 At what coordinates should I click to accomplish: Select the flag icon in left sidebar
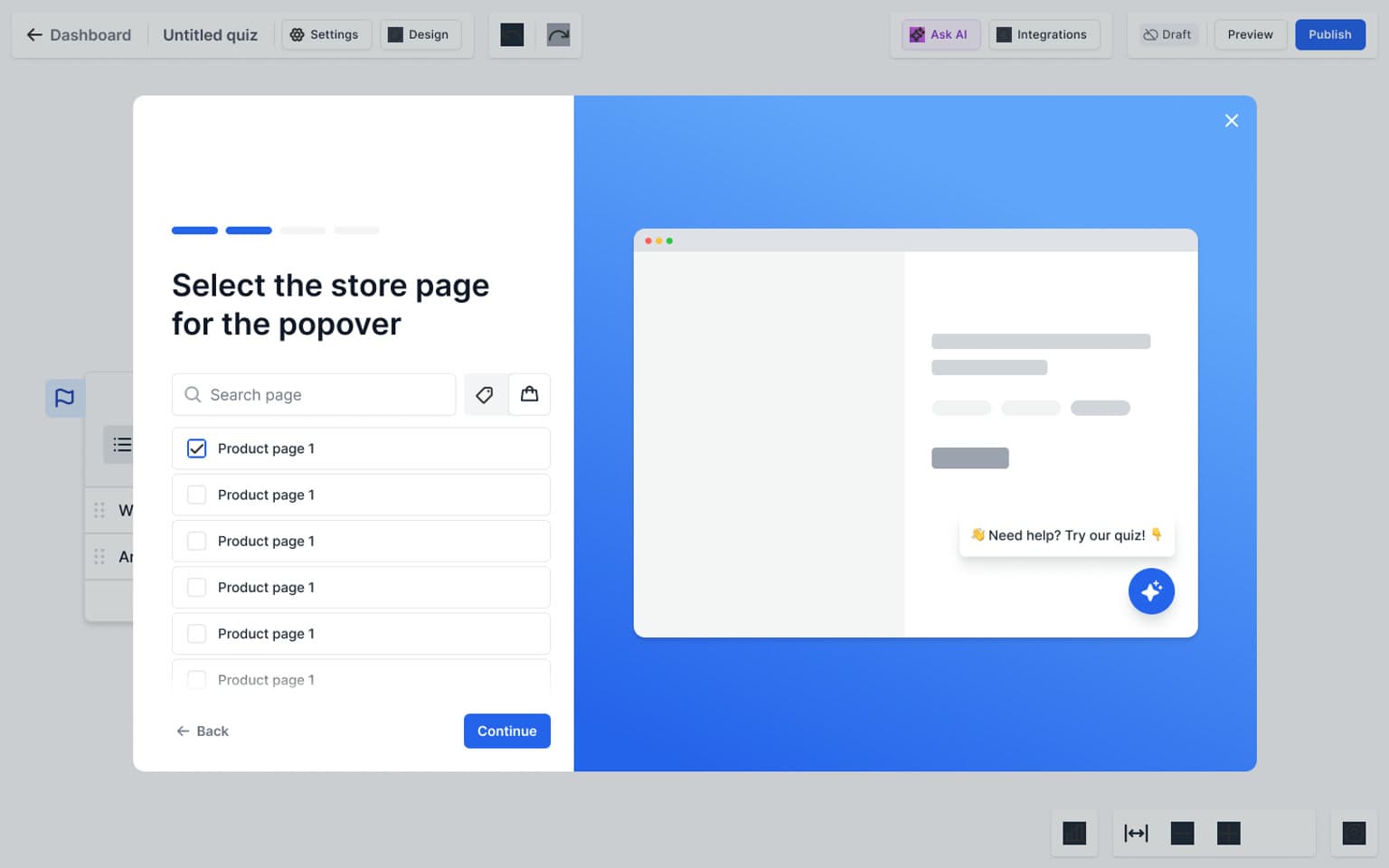coord(65,398)
